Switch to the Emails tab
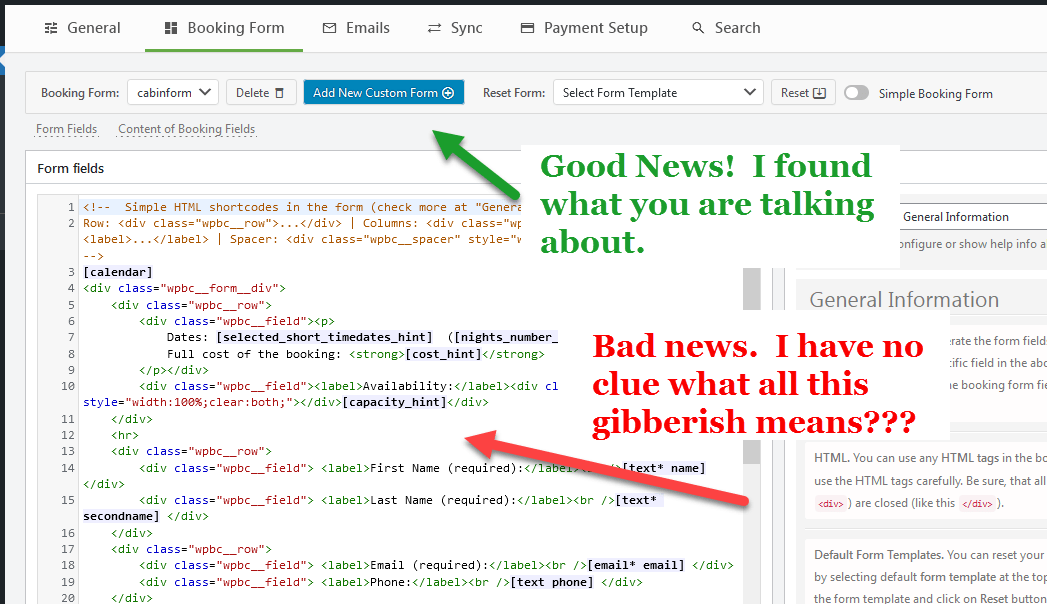This screenshot has height=604, width=1047. click(x=356, y=28)
